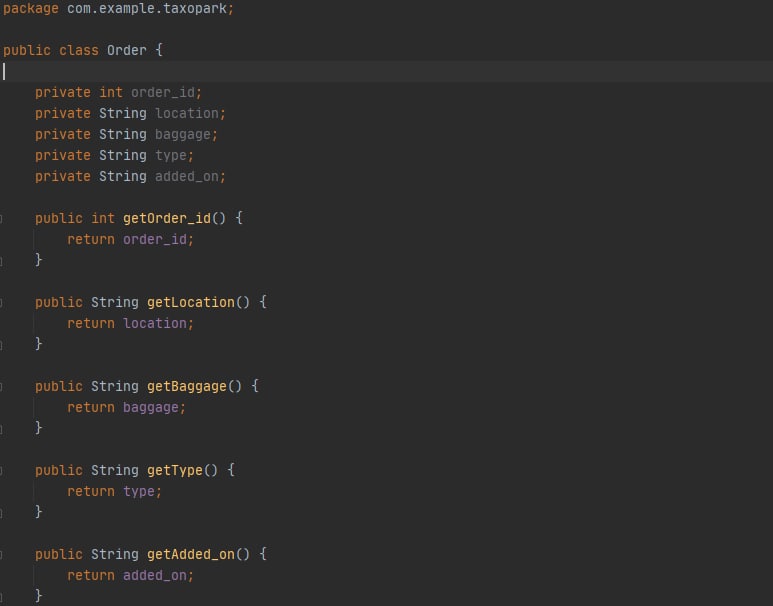Screen dimensions: 773x606
Task: Click closing brace of getOrder_id method
Action: point(38,260)
